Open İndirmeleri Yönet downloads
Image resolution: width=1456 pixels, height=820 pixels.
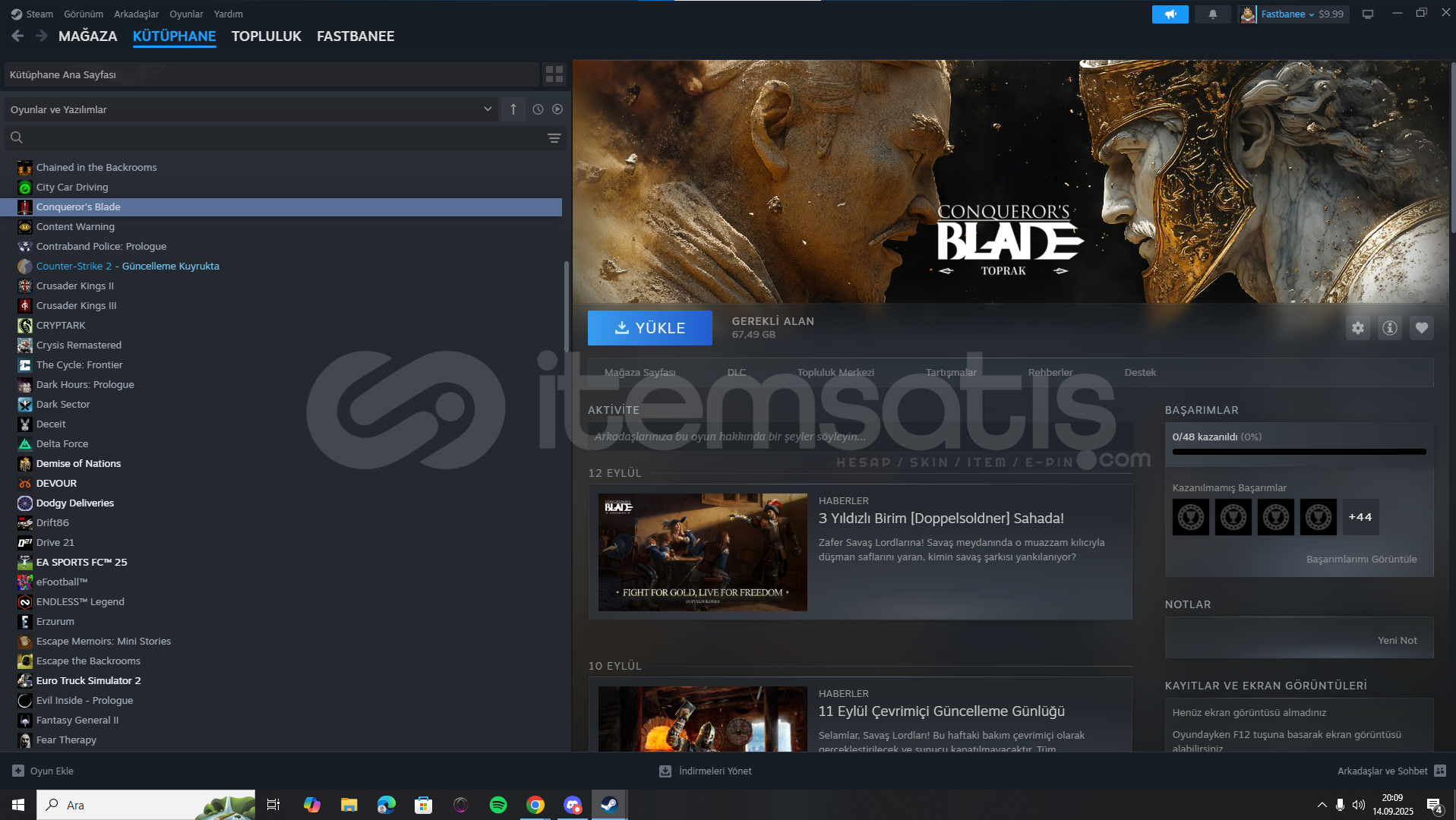click(x=706, y=771)
